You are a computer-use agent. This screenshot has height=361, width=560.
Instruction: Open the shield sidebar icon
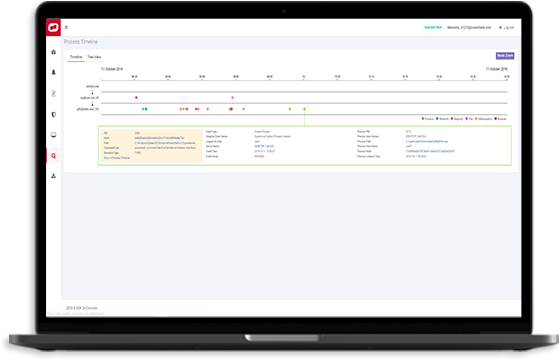click(54, 115)
